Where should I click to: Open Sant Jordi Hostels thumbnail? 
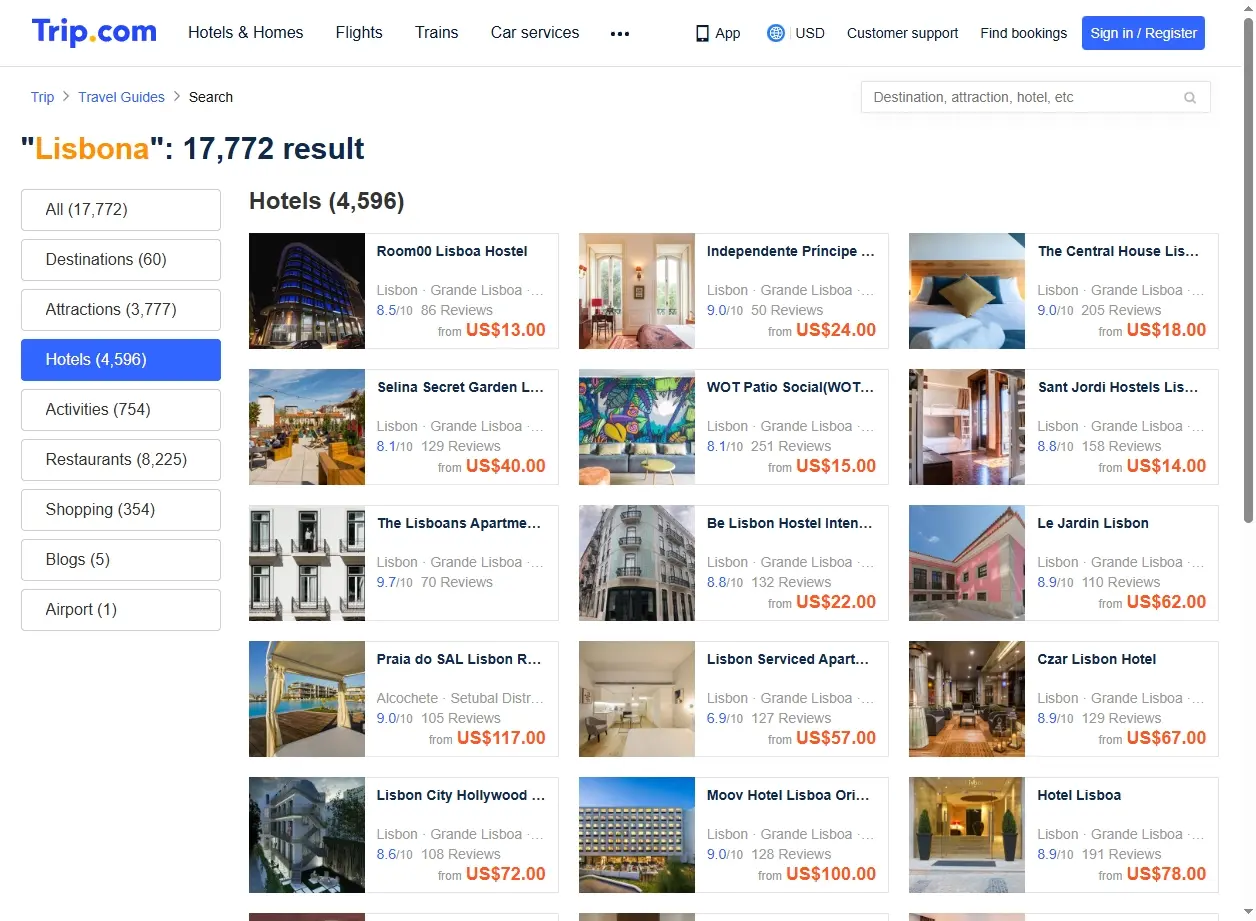click(967, 427)
